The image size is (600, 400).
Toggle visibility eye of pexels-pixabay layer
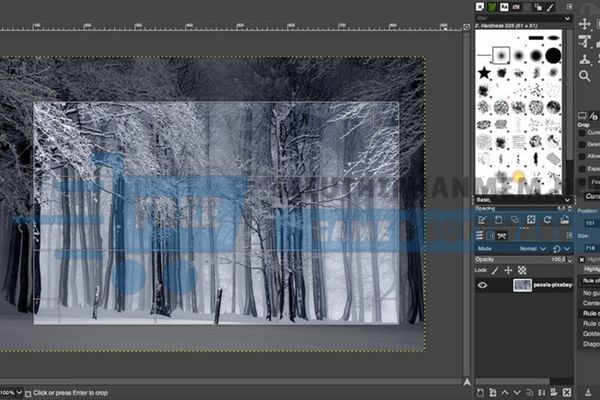(484, 285)
